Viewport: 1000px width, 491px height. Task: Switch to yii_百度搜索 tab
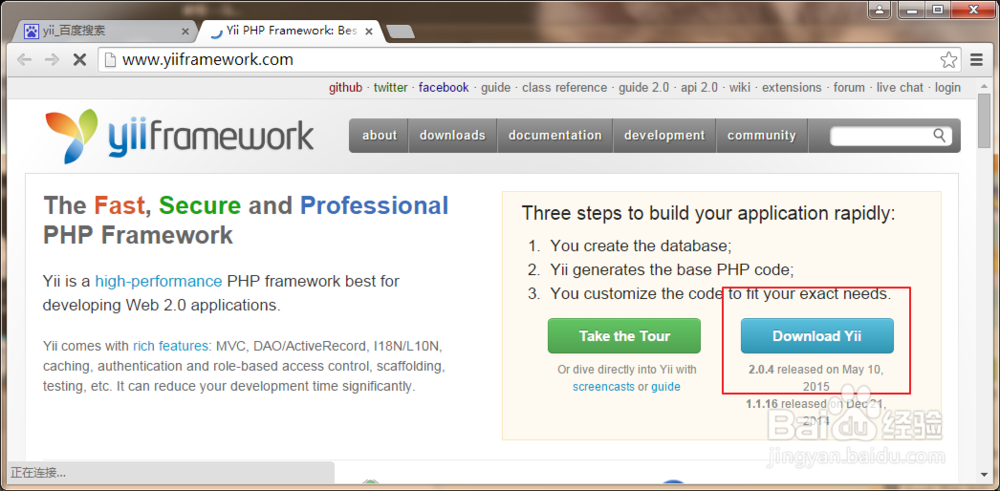pos(103,31)
